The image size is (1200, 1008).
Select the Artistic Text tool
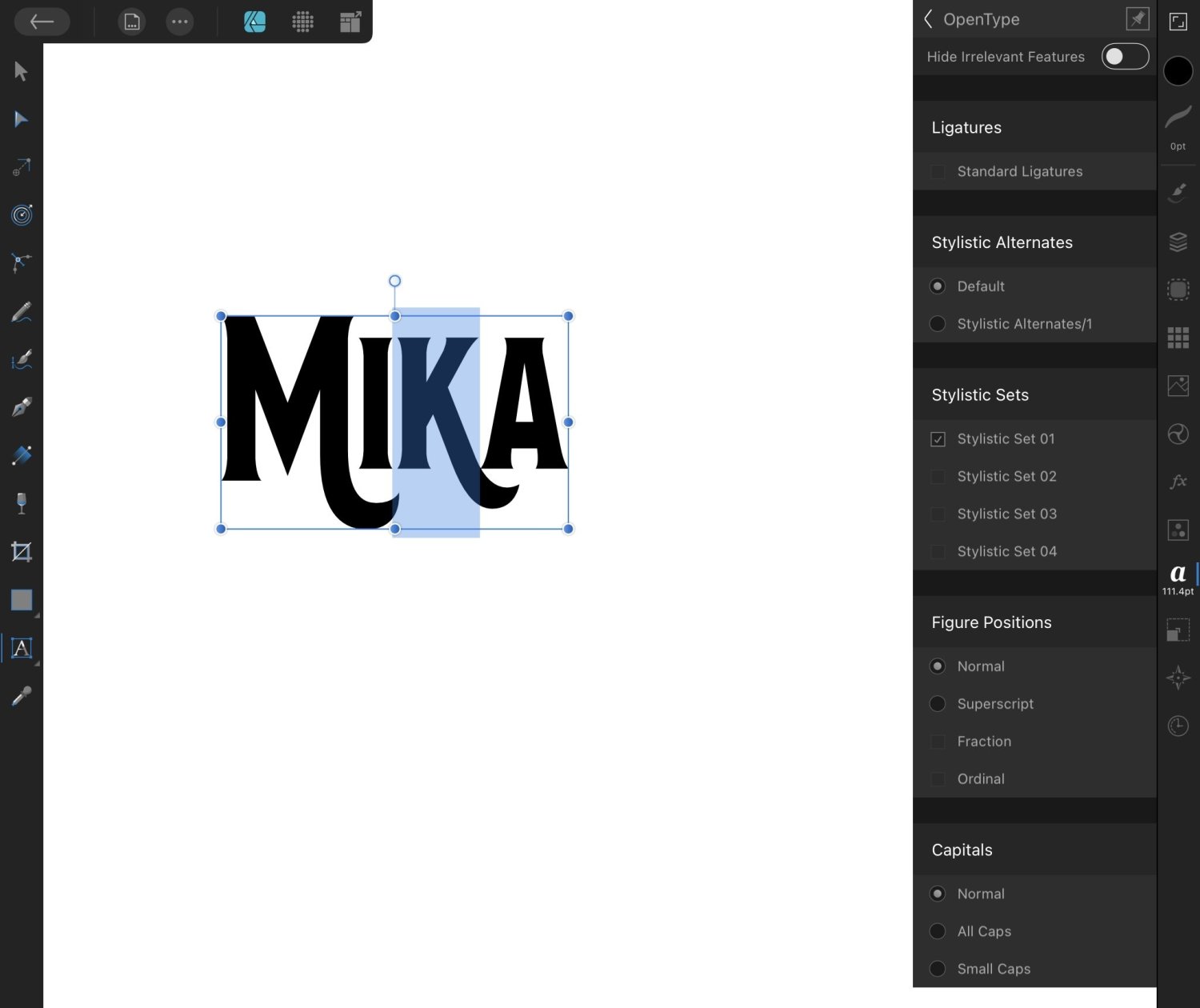[22, 648]
